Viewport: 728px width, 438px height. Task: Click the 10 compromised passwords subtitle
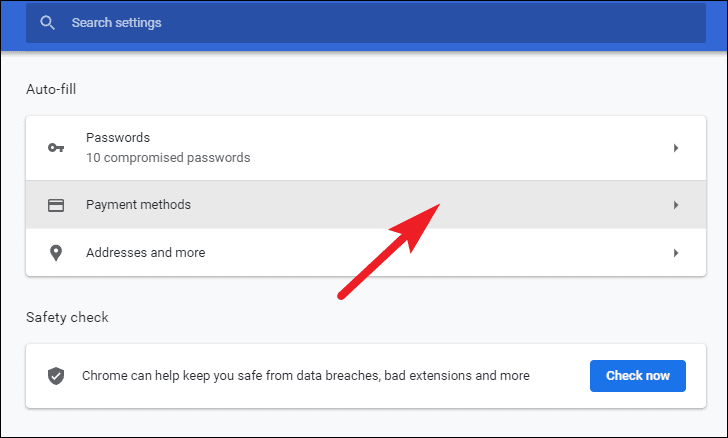click(168, 158)
